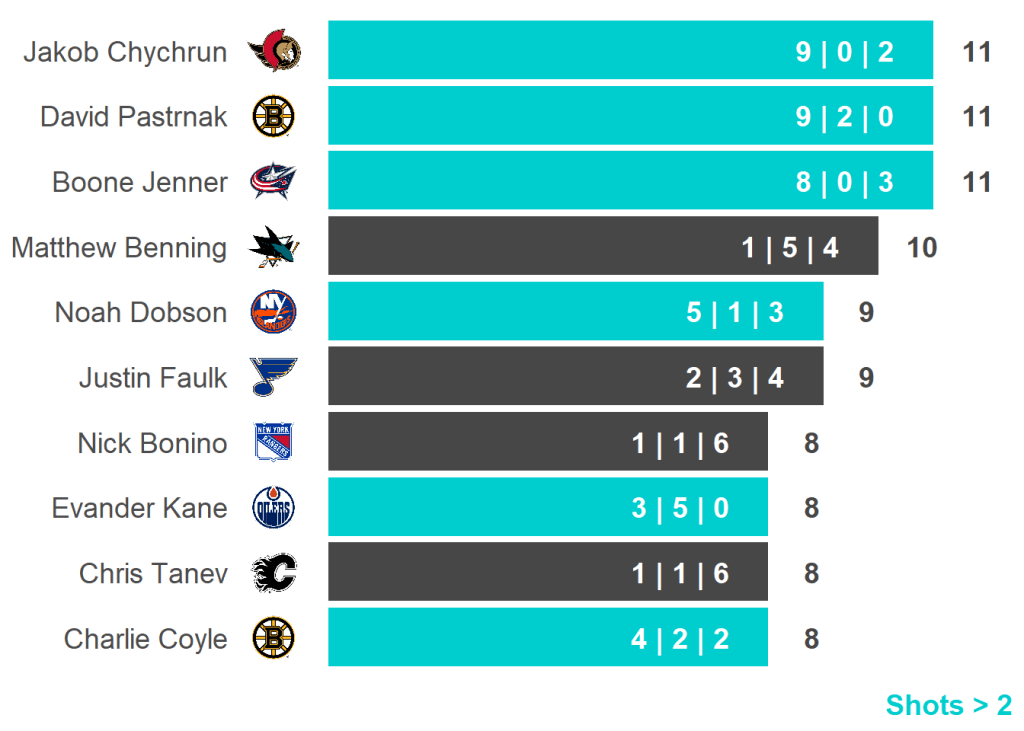
Task: Click Matthew Benning's dark gray bar
Action: (603, 246)
